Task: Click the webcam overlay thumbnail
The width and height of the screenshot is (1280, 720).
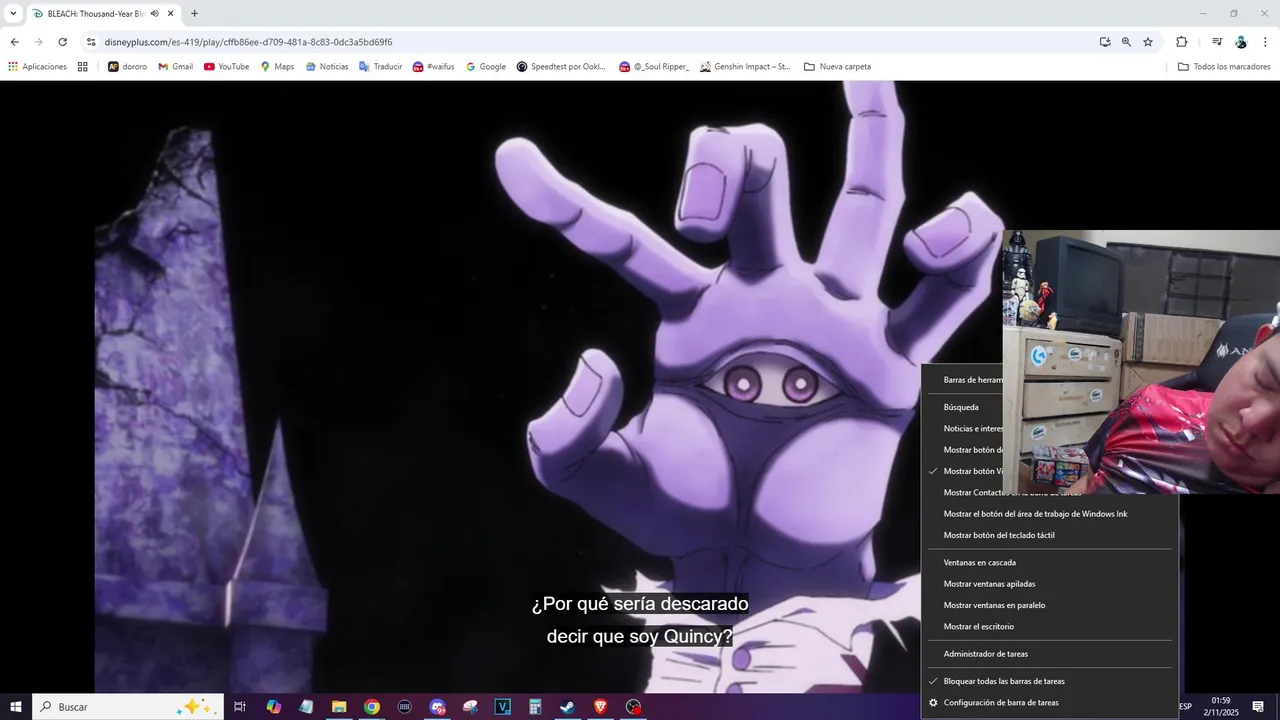Action: [1141, 362]
